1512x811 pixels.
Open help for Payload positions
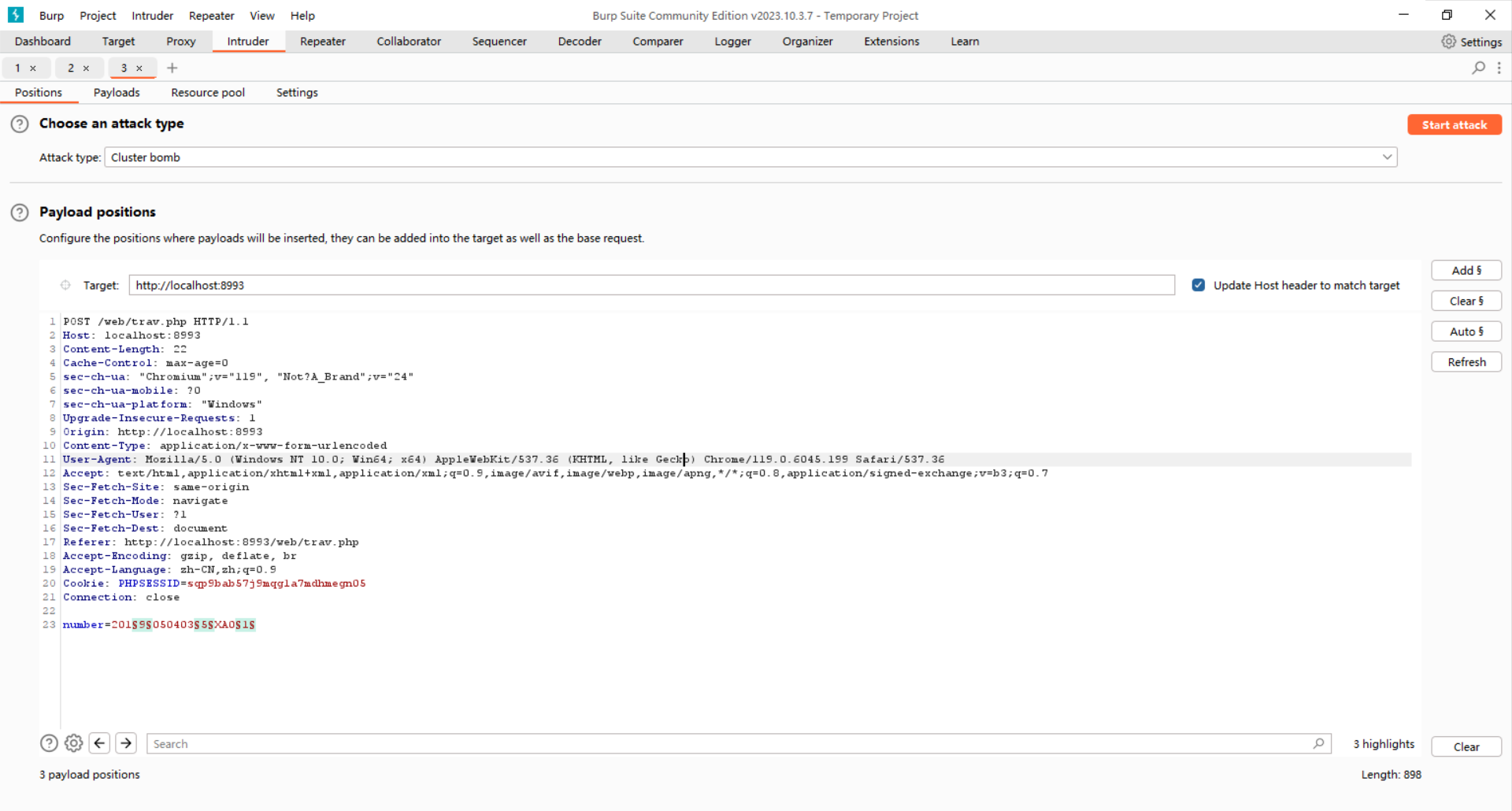pos(20,213)
